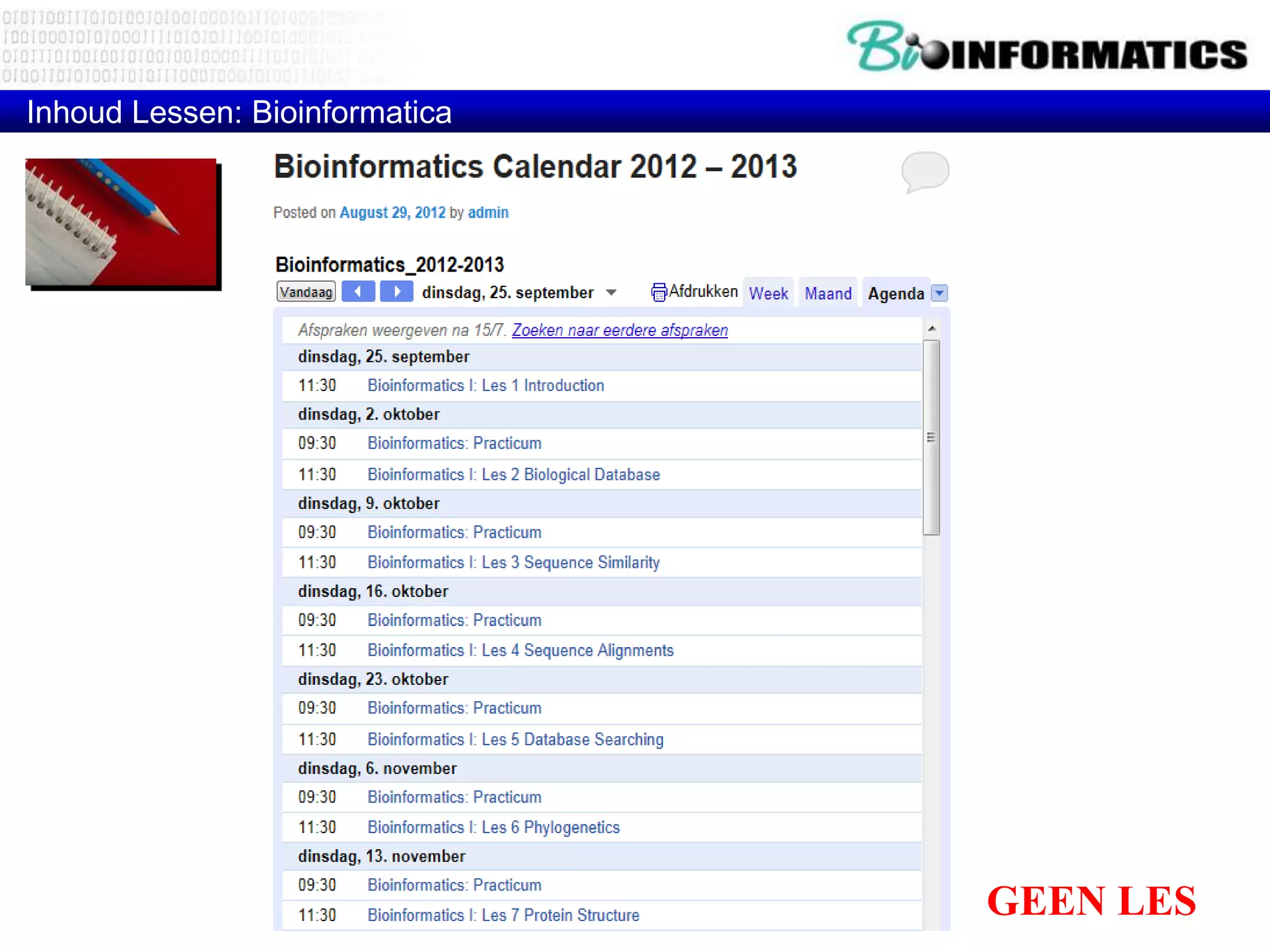This screenshot has height=952, width=1270.
Task: Open Les 3 Sequence Similarity event
Action: coord(513,563)
